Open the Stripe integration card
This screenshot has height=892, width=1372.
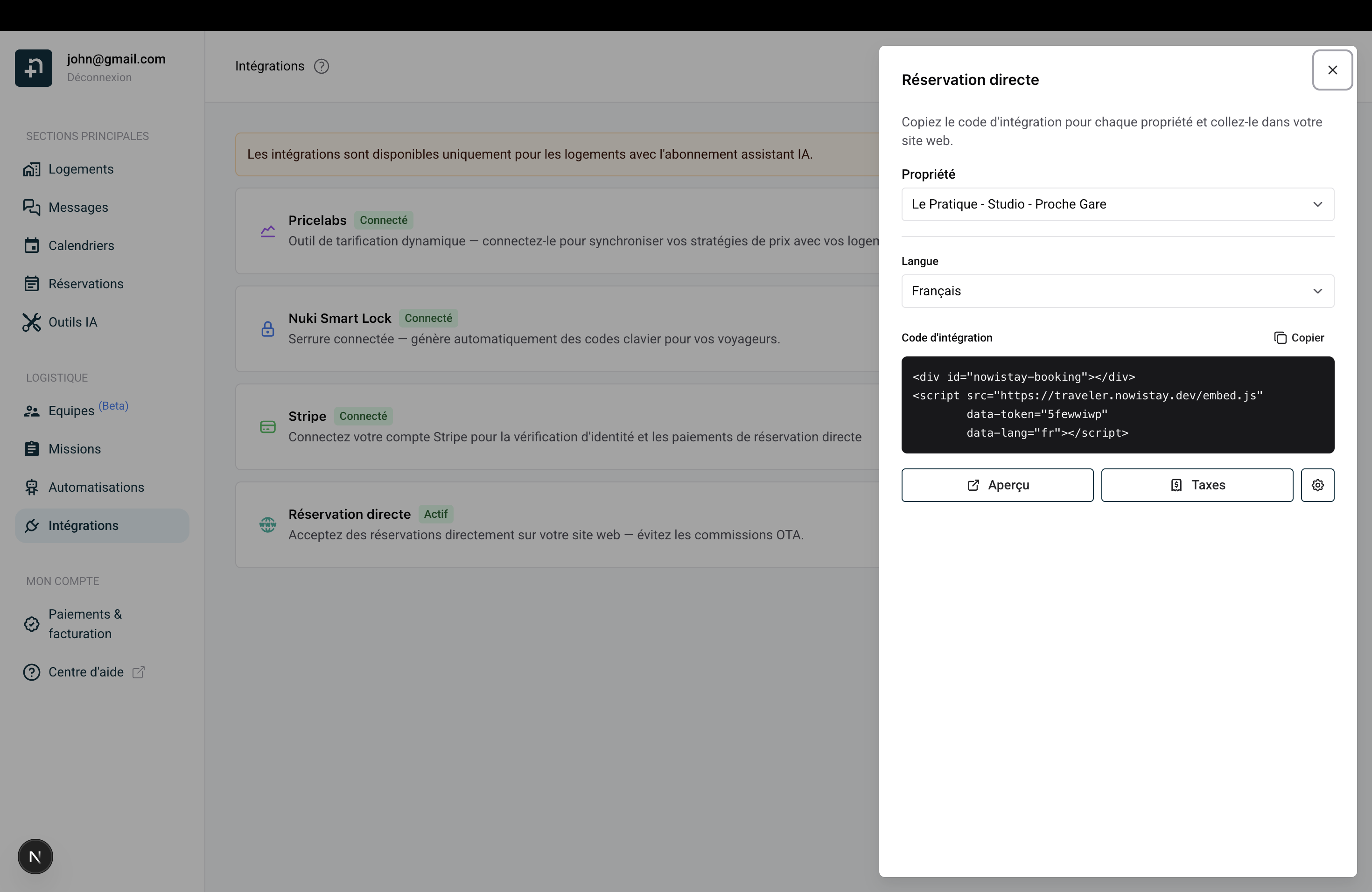[x=557, y=427]
